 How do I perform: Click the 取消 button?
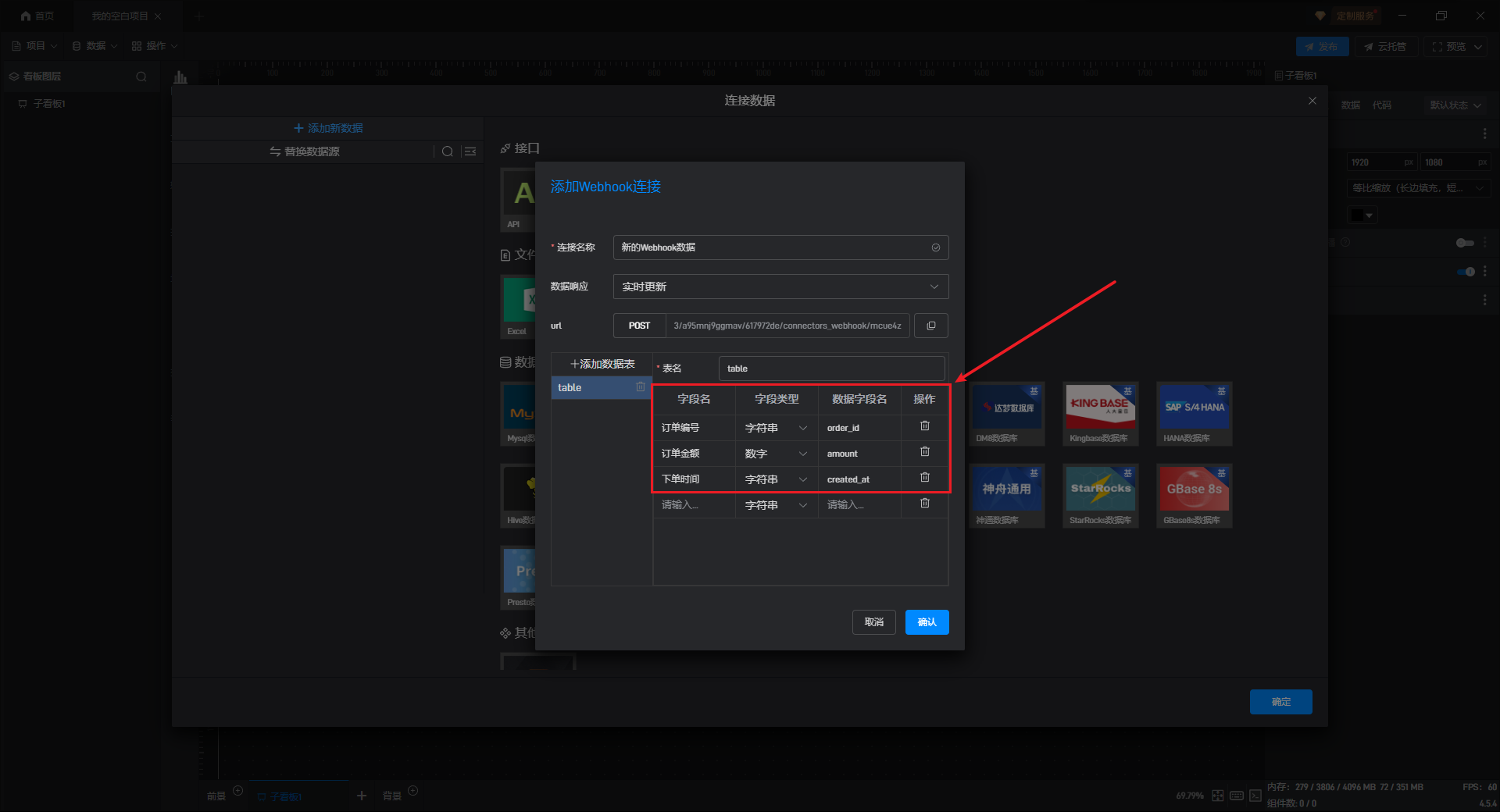(x=873, y=622)
